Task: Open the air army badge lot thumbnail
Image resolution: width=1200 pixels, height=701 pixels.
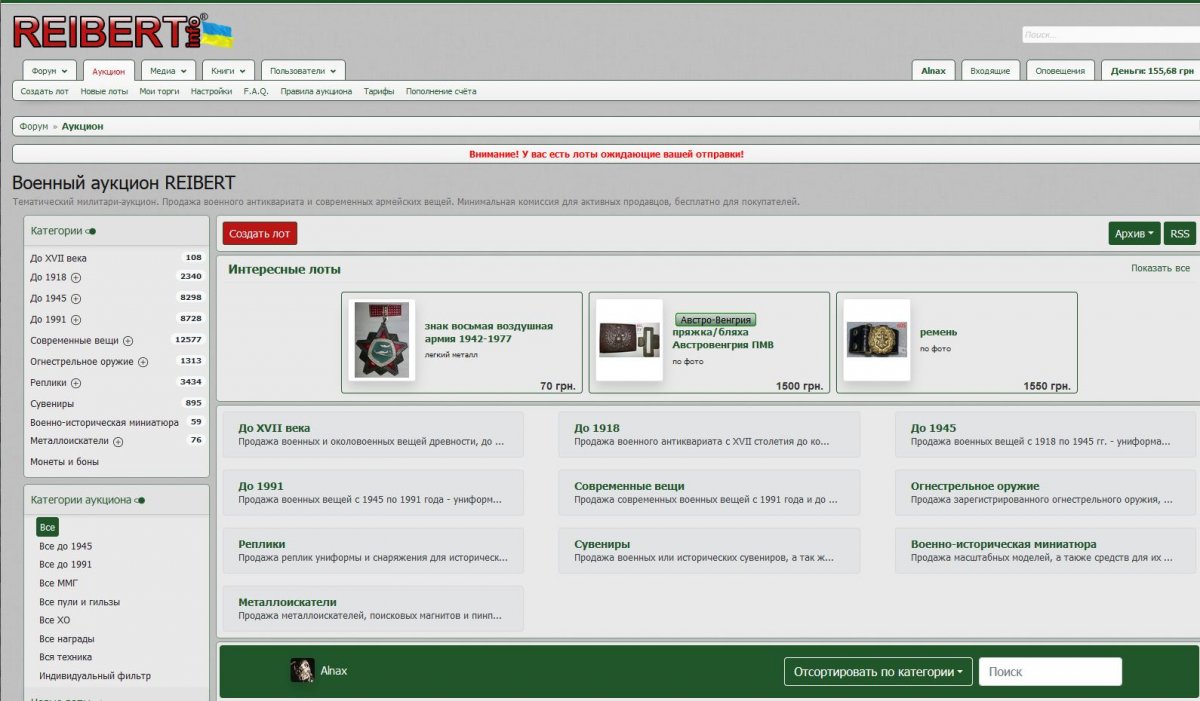Action: pyautogui.click(x=380, y=340)
